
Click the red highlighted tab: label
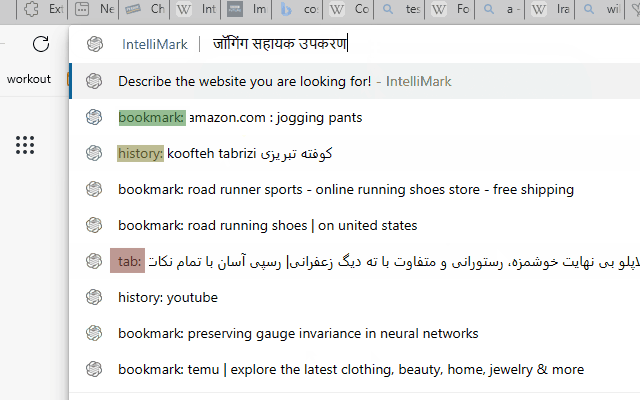127,261
